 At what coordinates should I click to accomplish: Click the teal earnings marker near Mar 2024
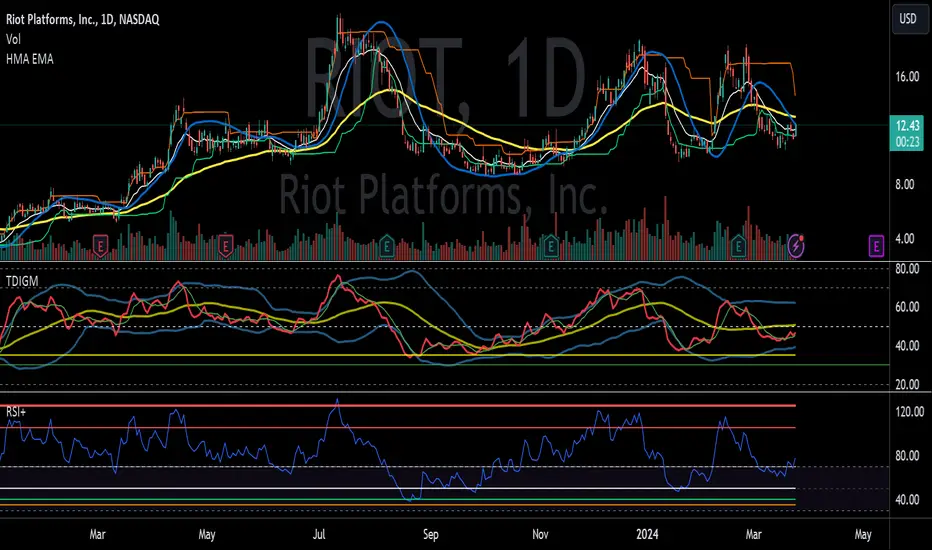tap(738, 246)
